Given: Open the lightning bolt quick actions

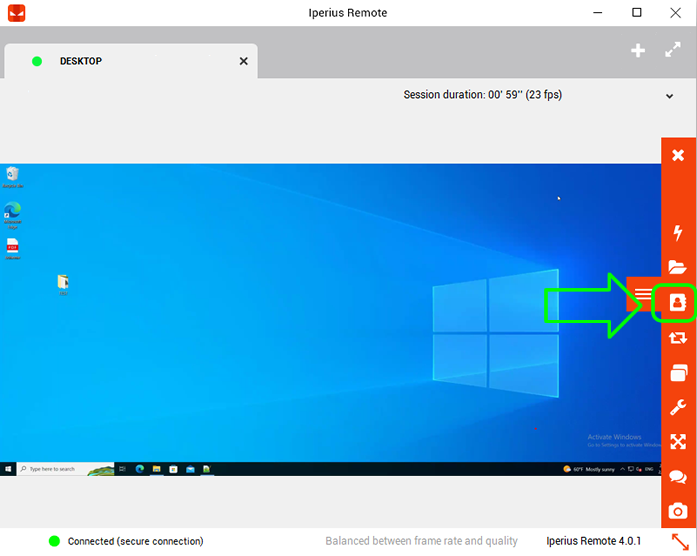Looking at the screenshot, I should [678, 232].
